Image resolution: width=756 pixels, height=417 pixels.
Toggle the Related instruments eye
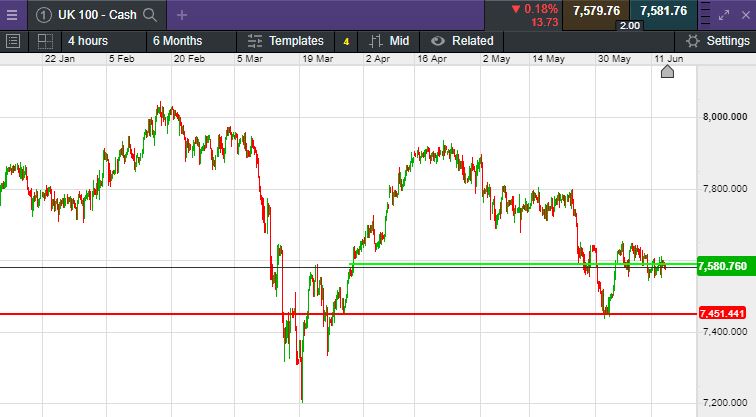click(x=437, y=41)
